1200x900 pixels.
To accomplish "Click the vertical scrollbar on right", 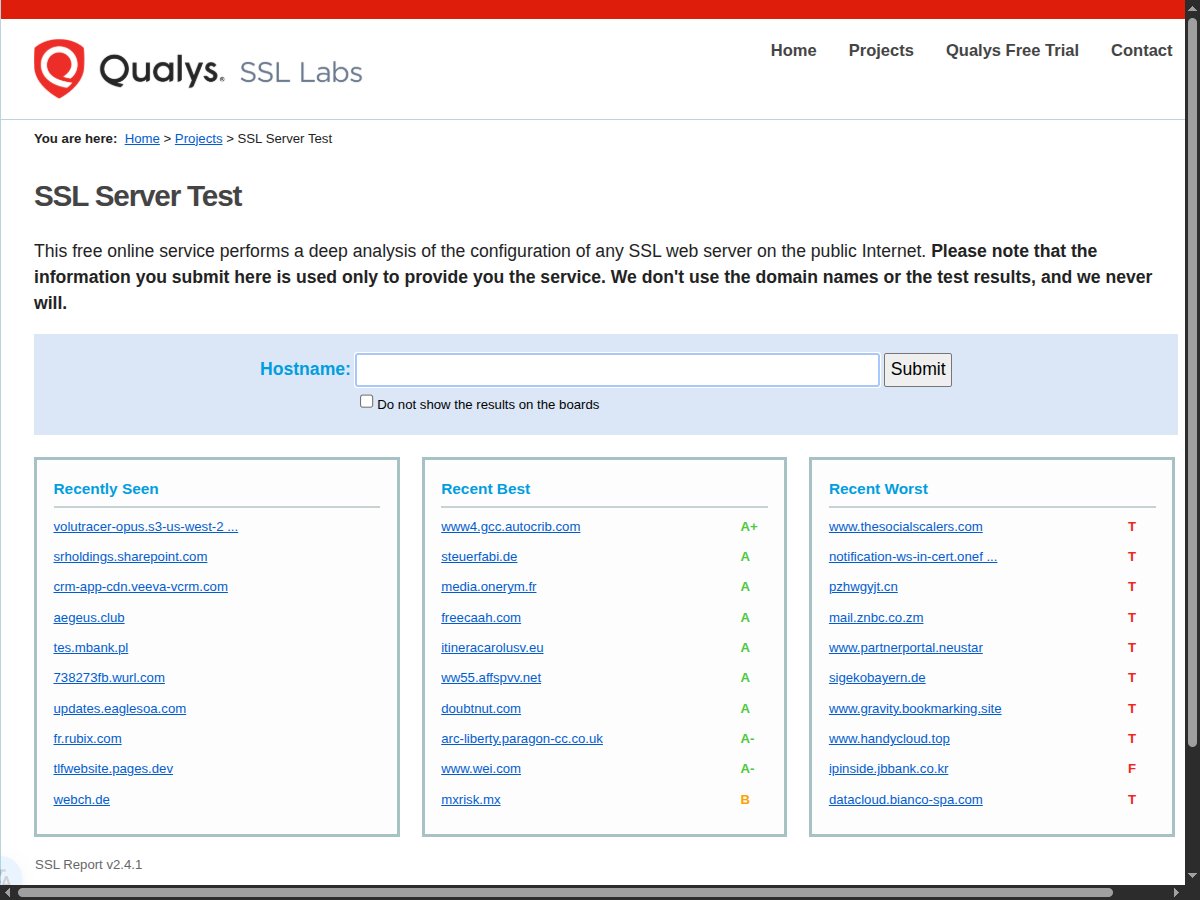I will point(1192,380).
